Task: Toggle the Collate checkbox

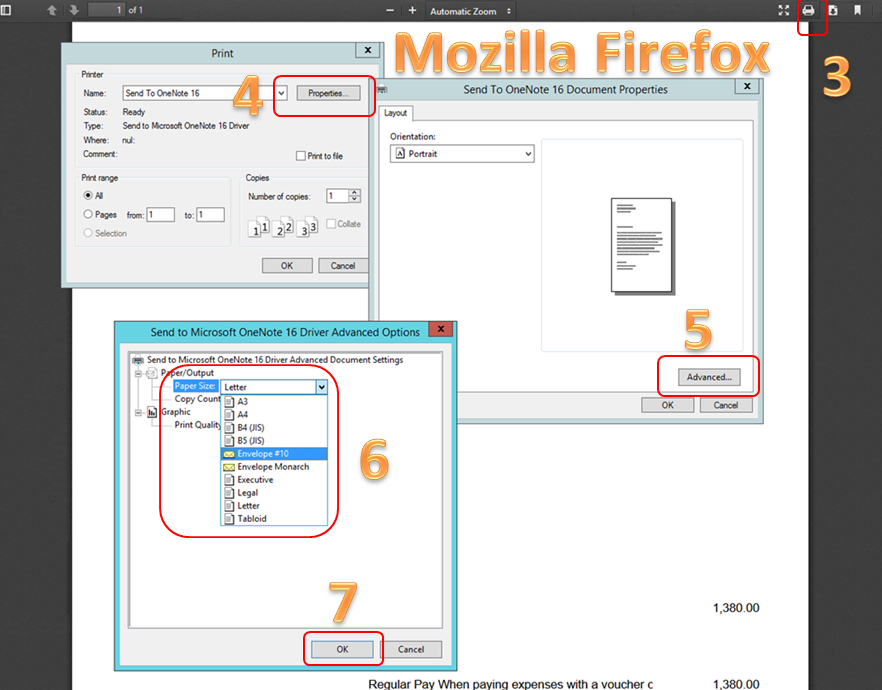Action: click(331, 223)
